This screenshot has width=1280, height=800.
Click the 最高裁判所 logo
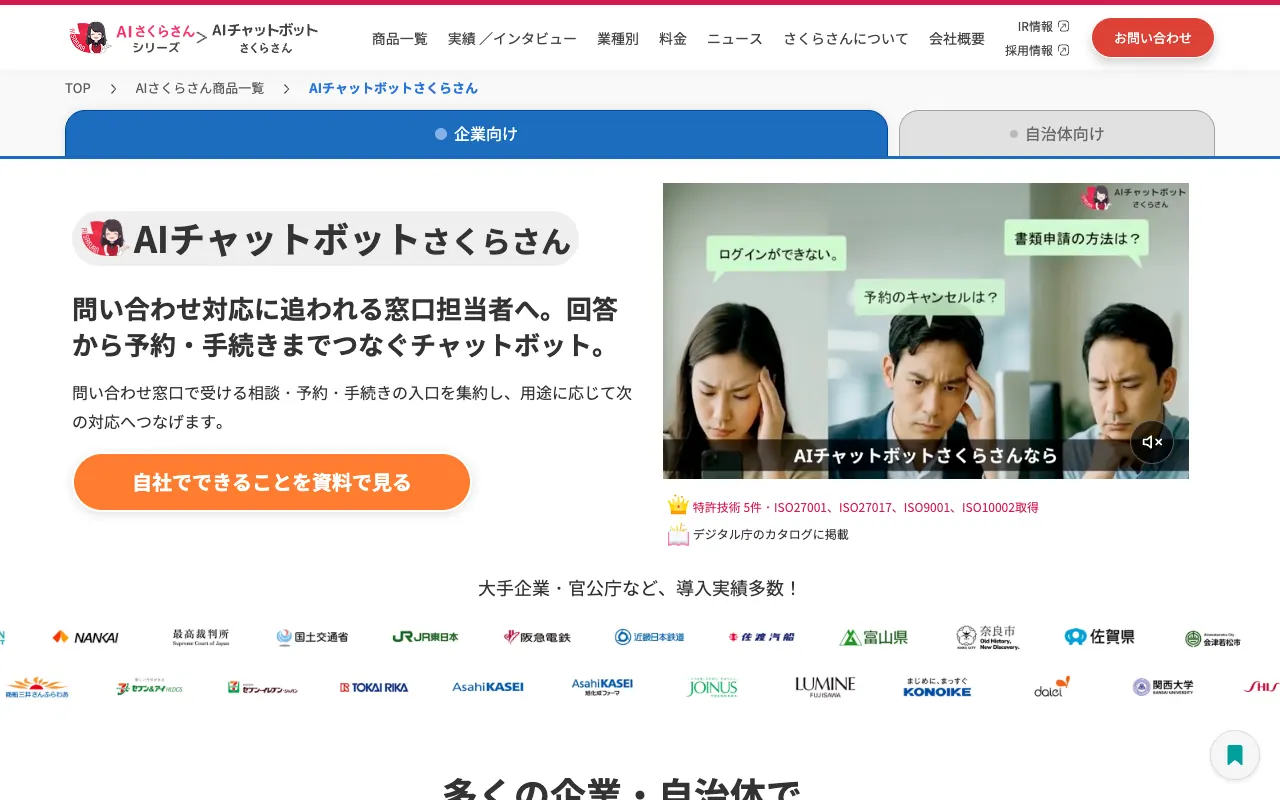click(x=201, y=637)
